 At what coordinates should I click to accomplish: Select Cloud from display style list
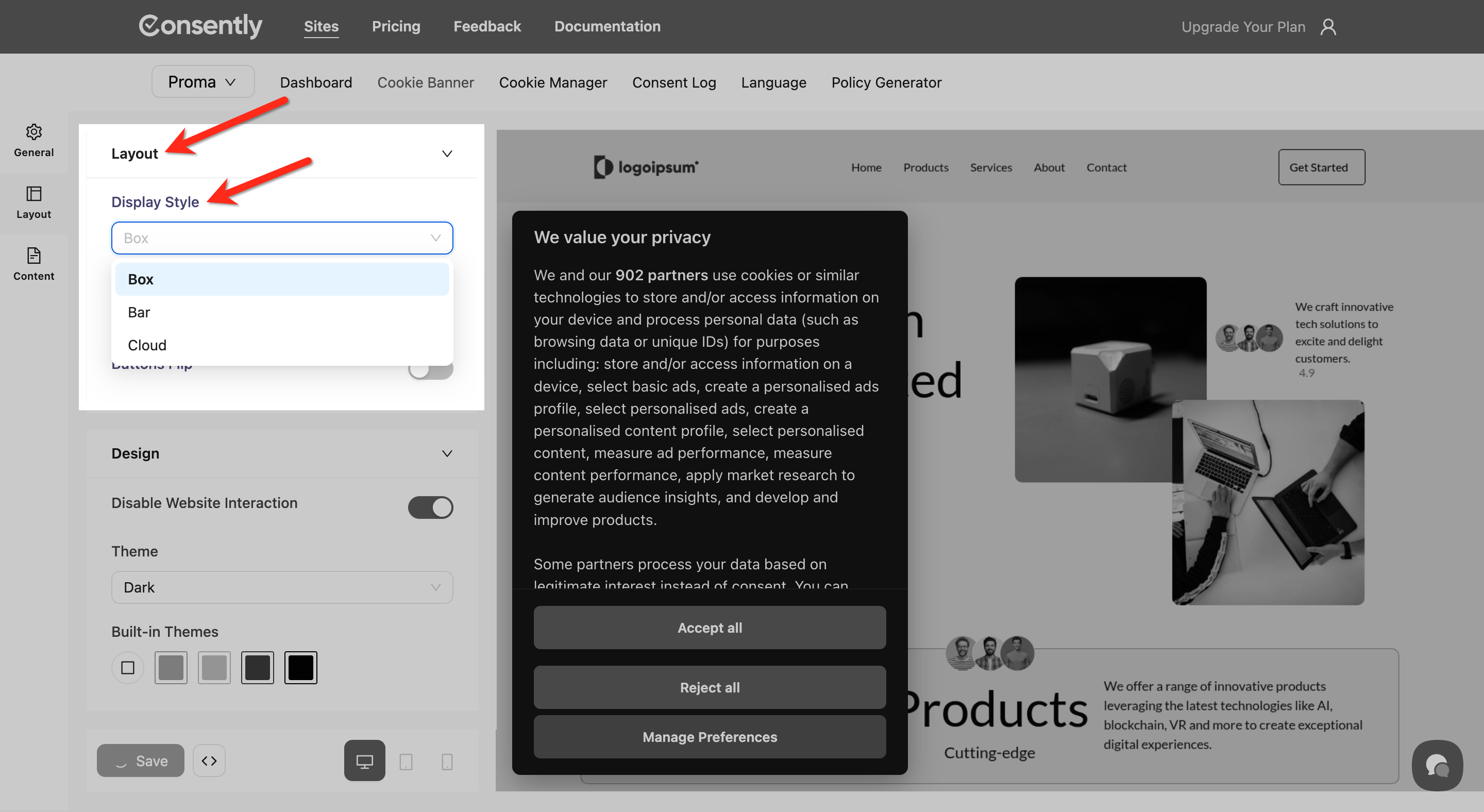click(x=147, y=345)
